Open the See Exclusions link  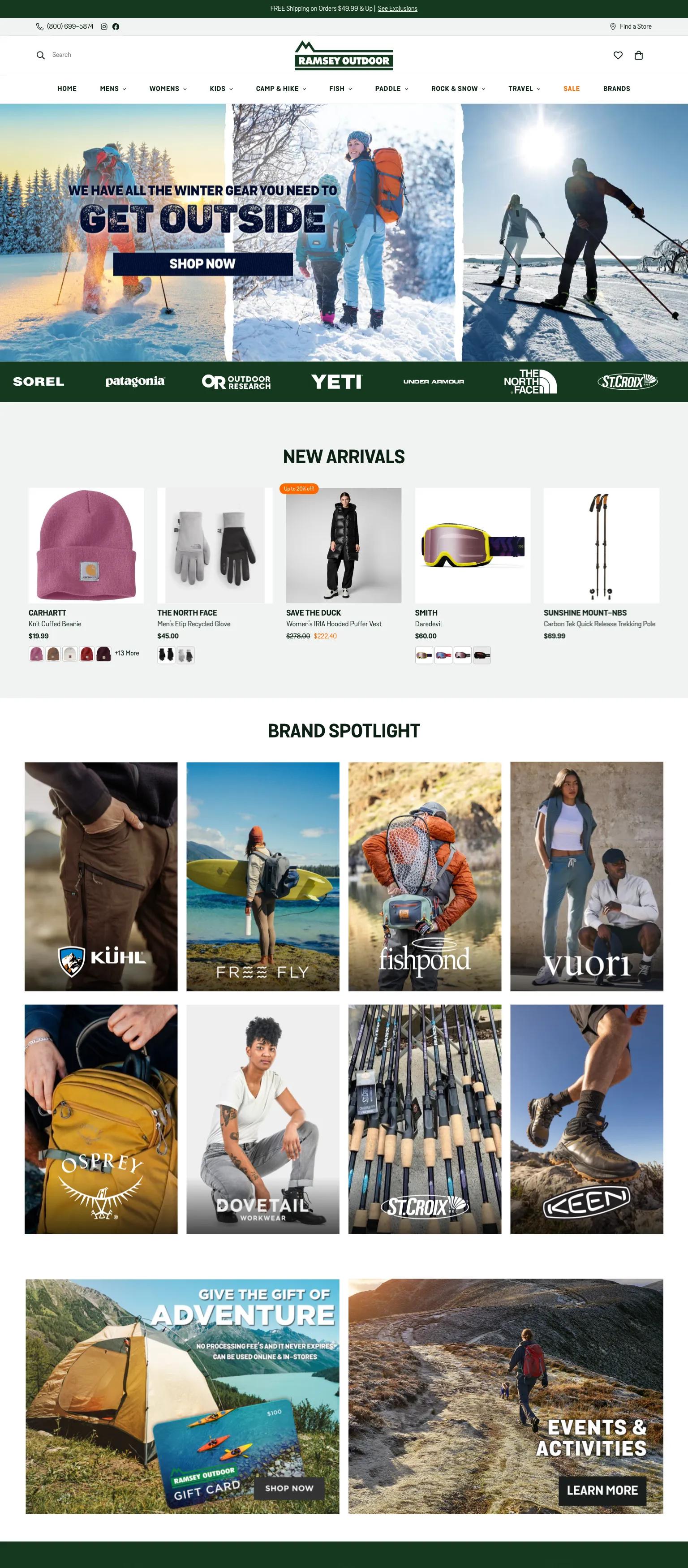(398, 9)
